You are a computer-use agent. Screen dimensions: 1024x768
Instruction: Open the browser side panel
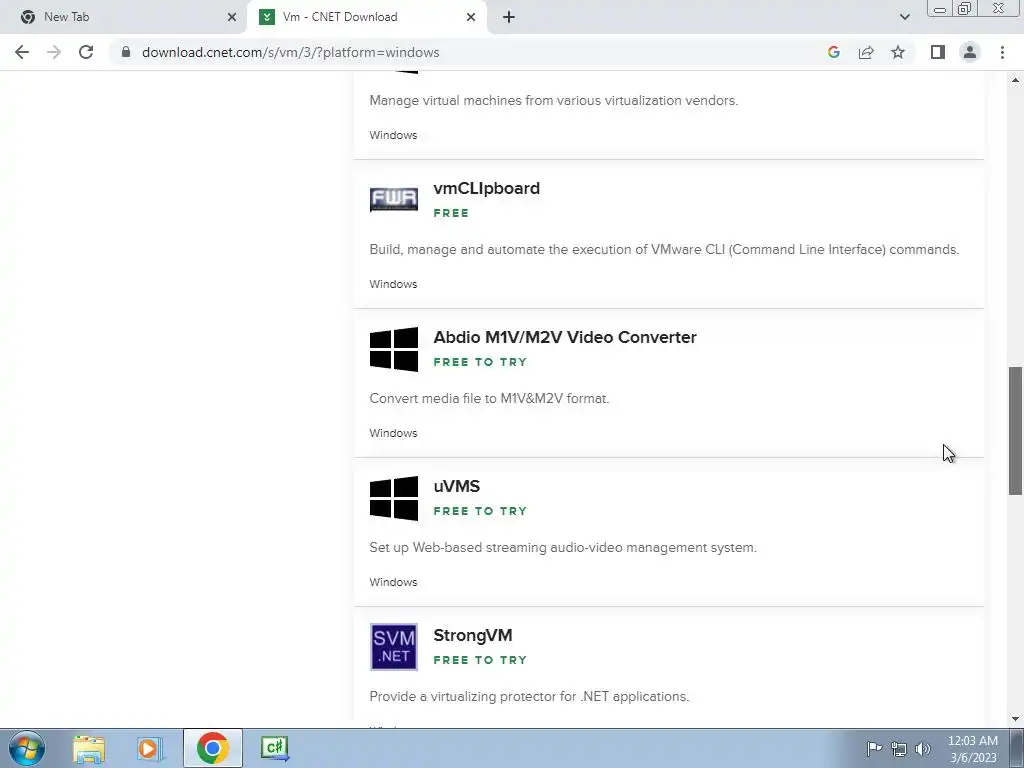click(938, 52)
